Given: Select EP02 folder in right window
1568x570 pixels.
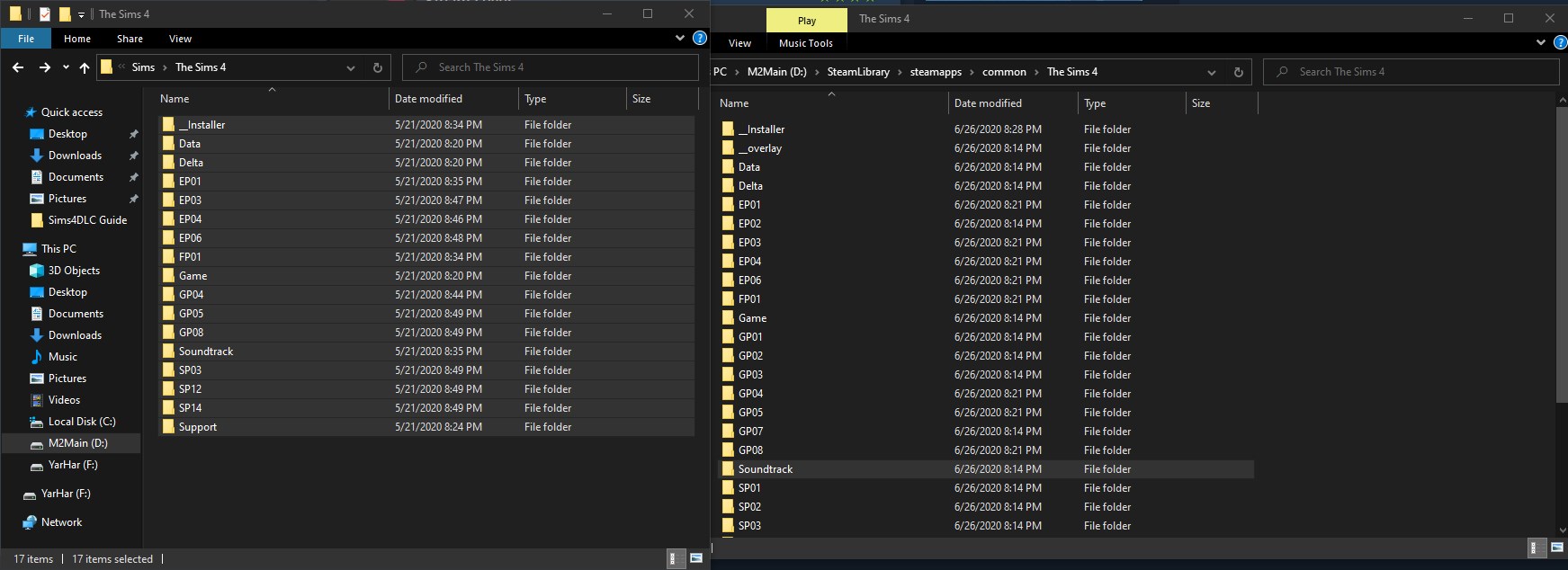Looking at the screenshot, I should [x=986, y=224].
